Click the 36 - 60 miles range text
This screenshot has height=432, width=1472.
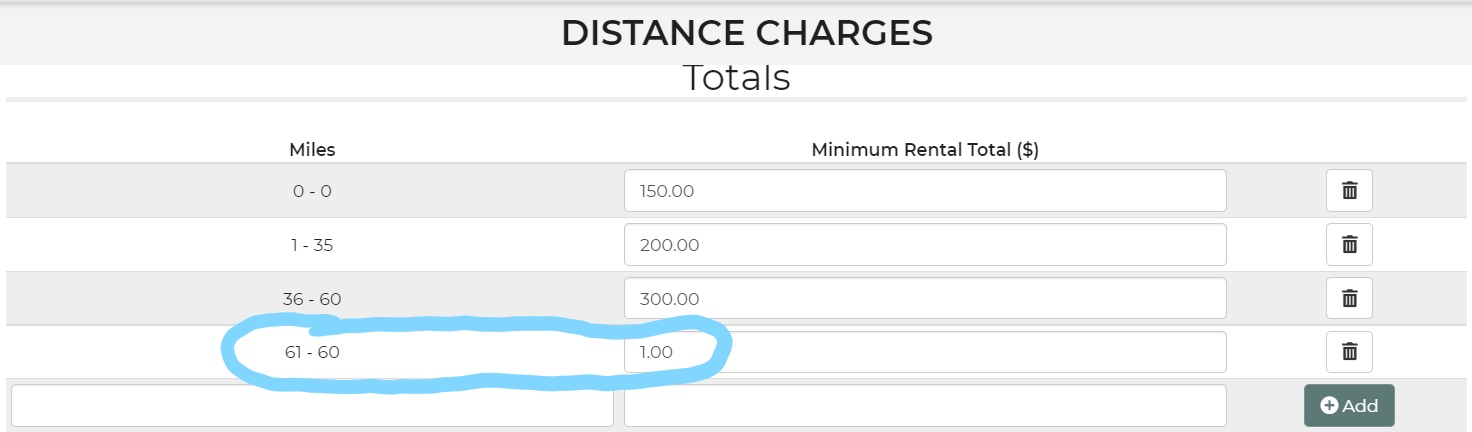coord(312,298)
